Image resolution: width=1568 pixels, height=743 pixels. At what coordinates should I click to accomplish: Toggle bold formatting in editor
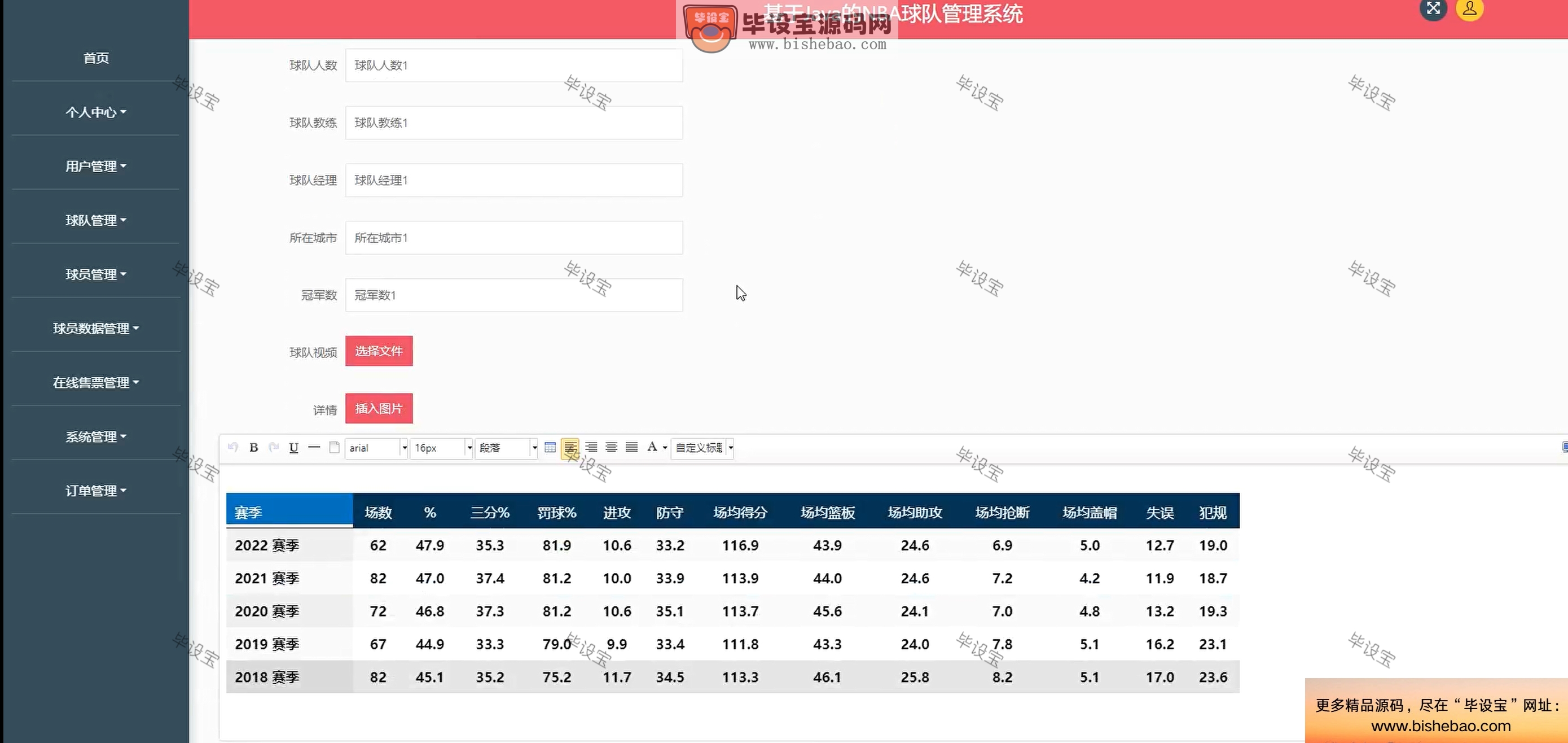(254, 448)
